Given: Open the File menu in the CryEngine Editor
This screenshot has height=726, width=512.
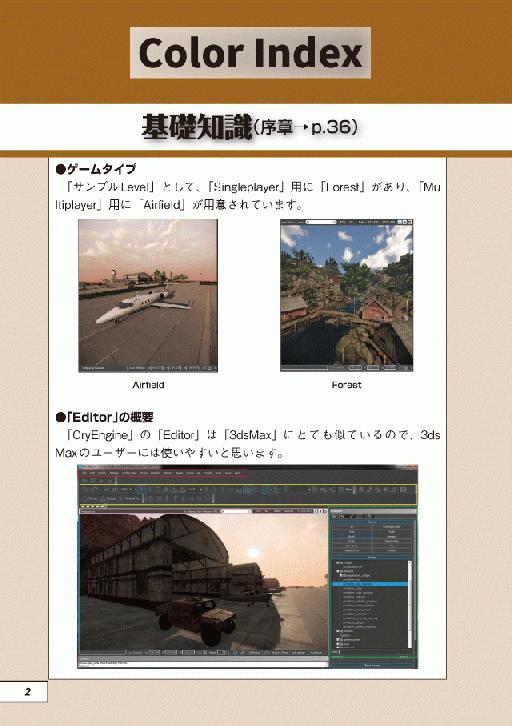Looking at the screenshot, I should 84,473.
